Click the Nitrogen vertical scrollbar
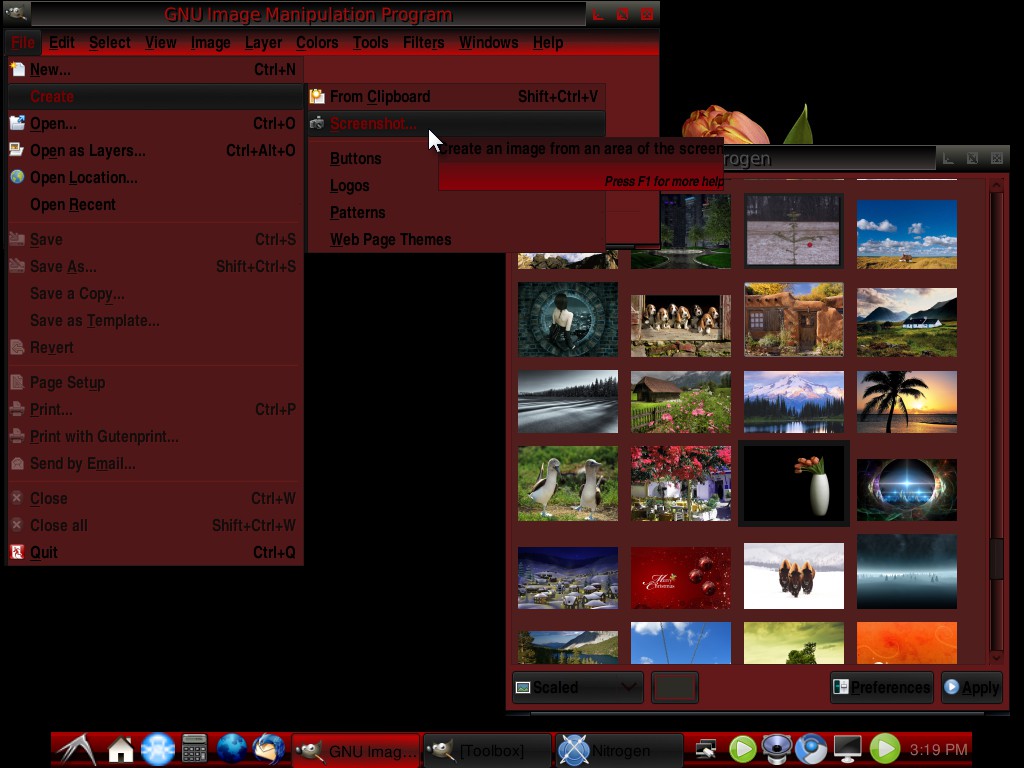The width and height of the screenshot is (1024, 768). point(996,421)
